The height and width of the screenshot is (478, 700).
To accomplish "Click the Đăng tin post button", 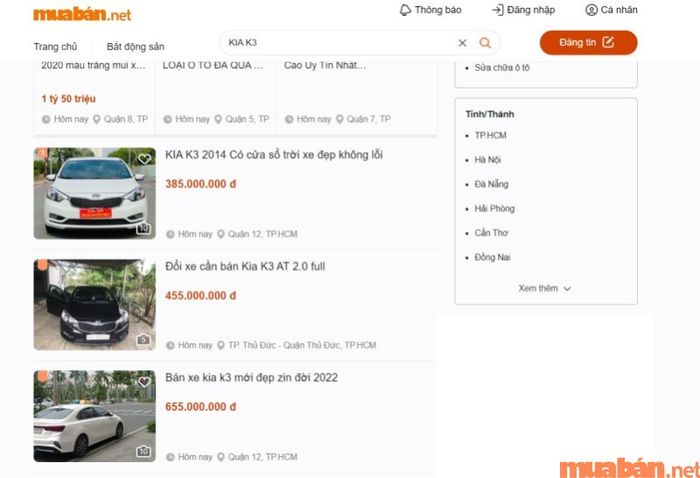I will point(588,42).
